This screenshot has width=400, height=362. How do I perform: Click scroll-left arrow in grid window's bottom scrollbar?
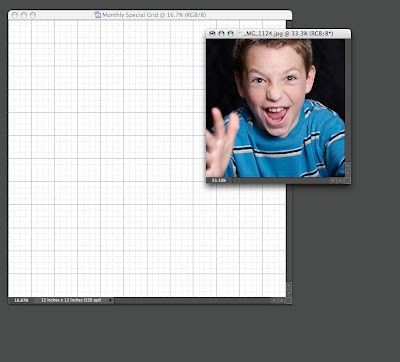(x=274, y=301)
